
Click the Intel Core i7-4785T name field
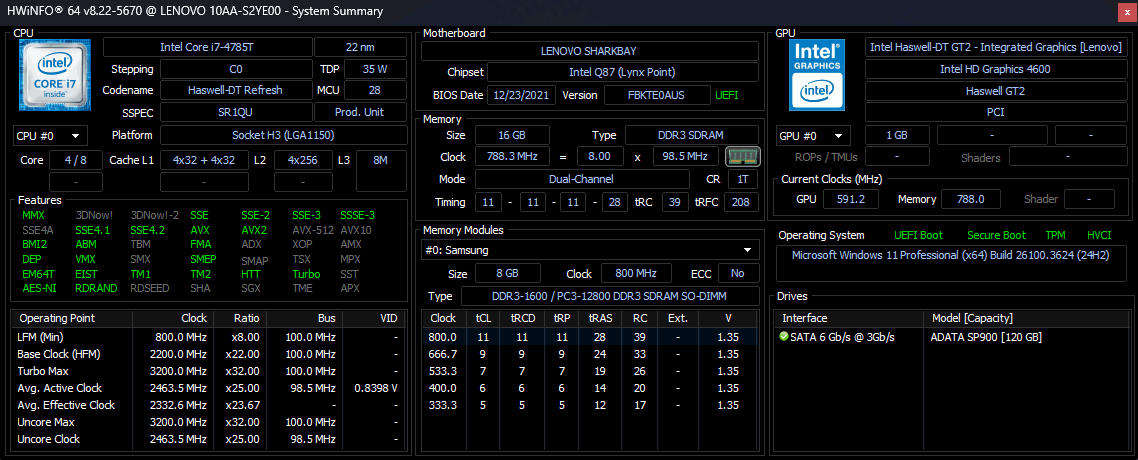pyautogui.click(x=206, y=47)
